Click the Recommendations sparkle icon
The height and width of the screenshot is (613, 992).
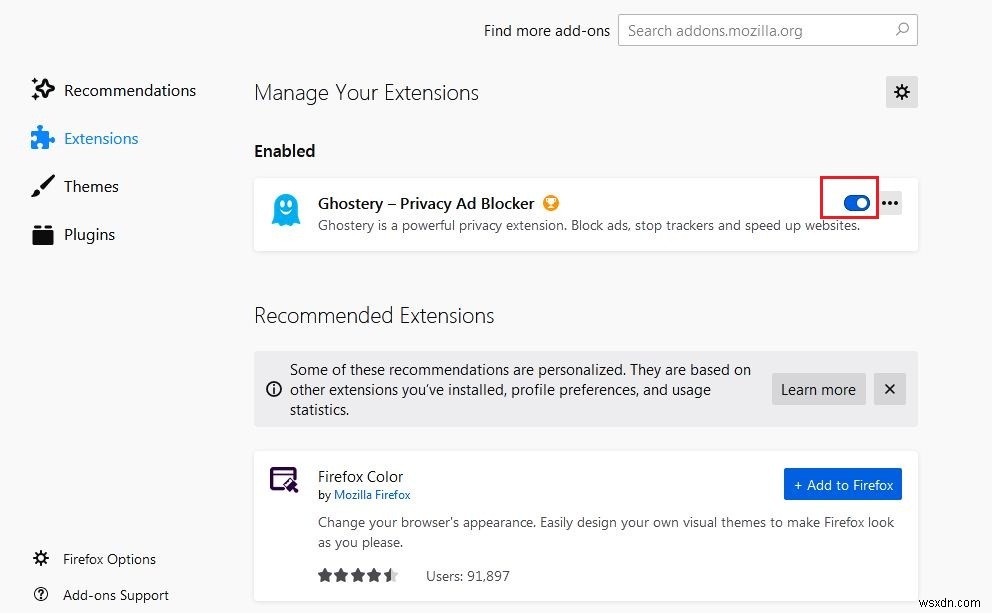[x=43, y=90]
